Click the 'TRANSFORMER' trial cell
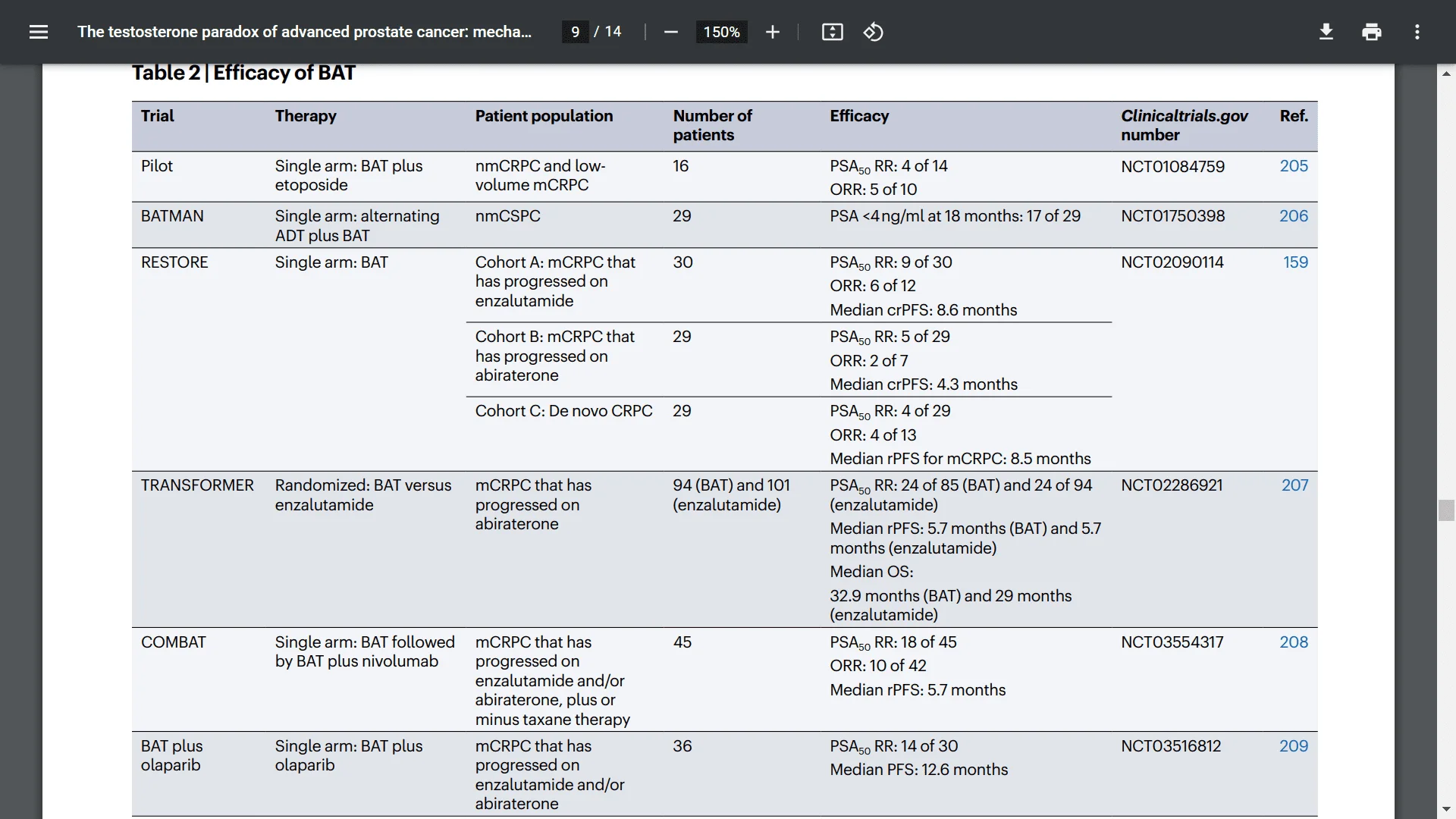The image size is (1456, 819). [x=197, y=485]
